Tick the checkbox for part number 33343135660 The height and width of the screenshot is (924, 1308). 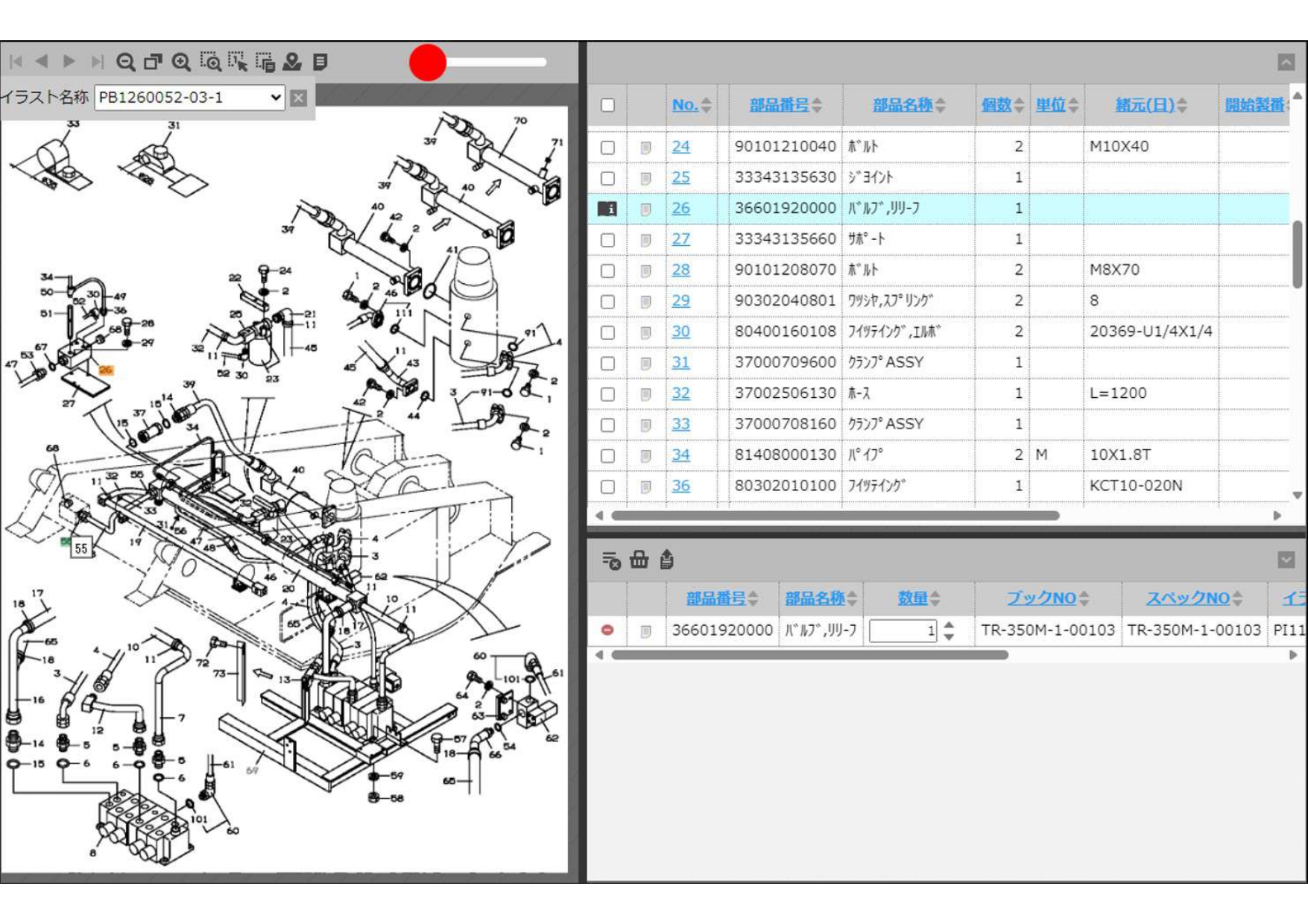tap(607, 240)
